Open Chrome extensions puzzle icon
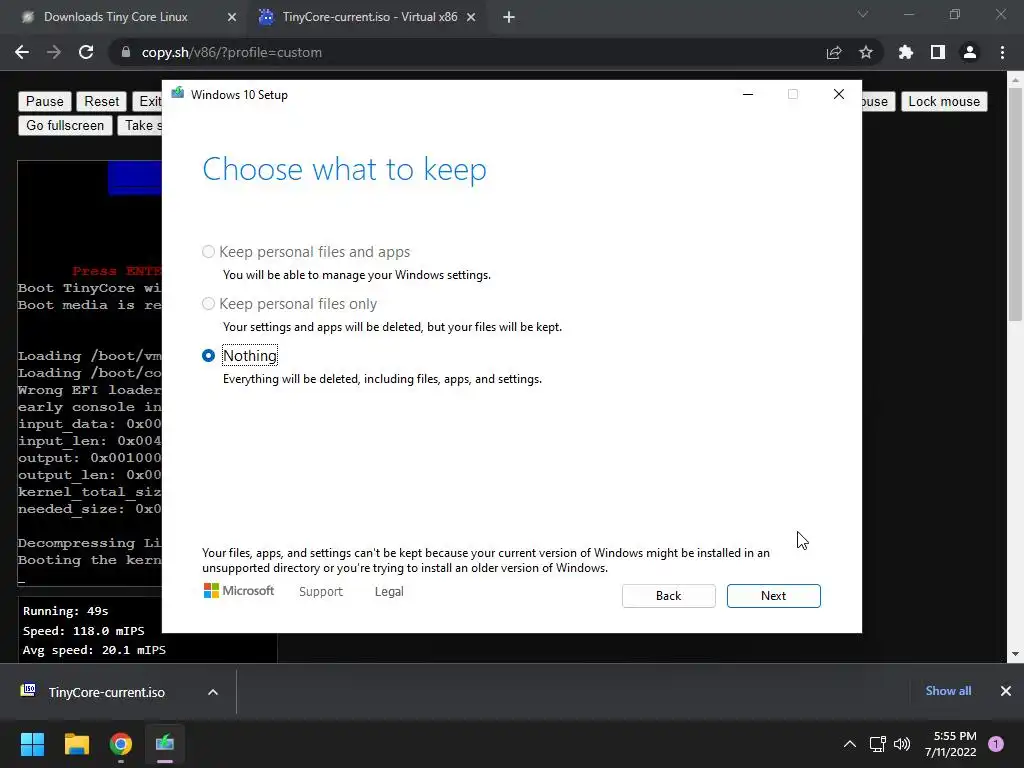Image resolution: width=1024 pixels, height=768 pixels. (x=905, y=52)
